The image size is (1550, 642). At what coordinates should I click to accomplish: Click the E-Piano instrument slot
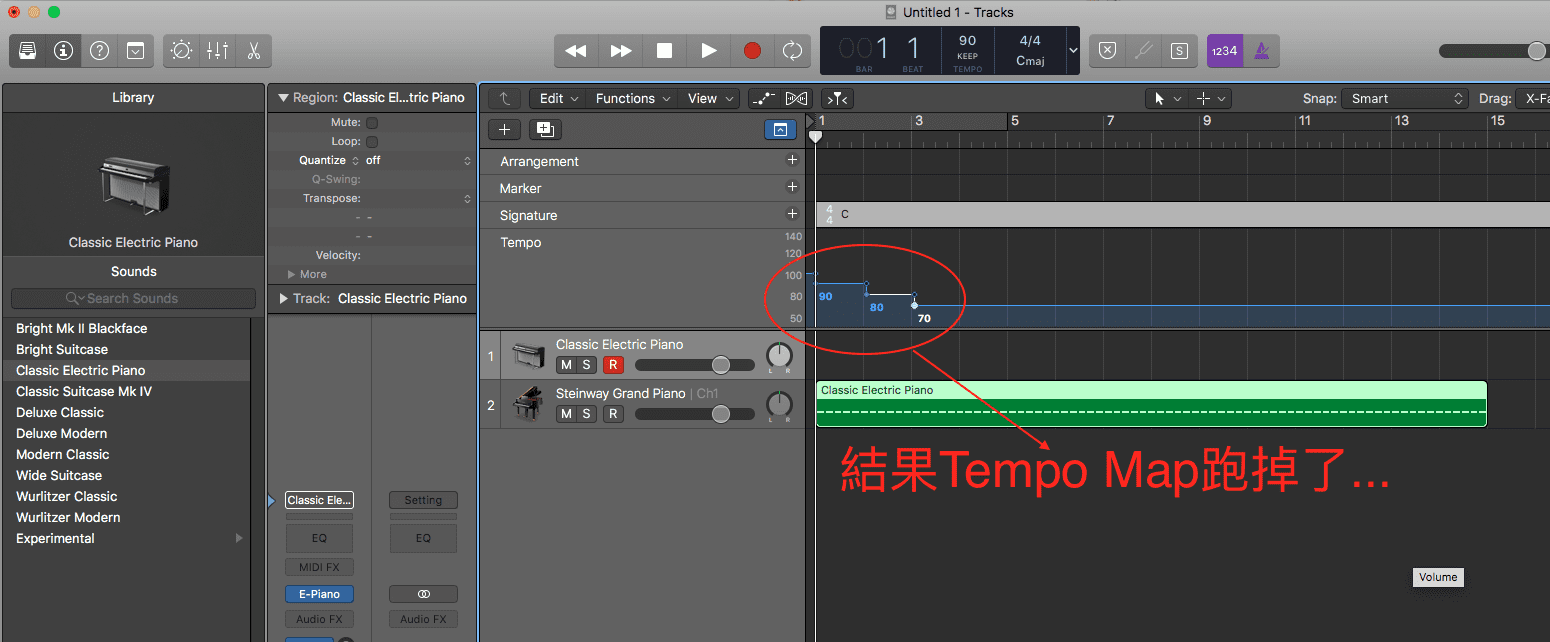coord(319,594)
